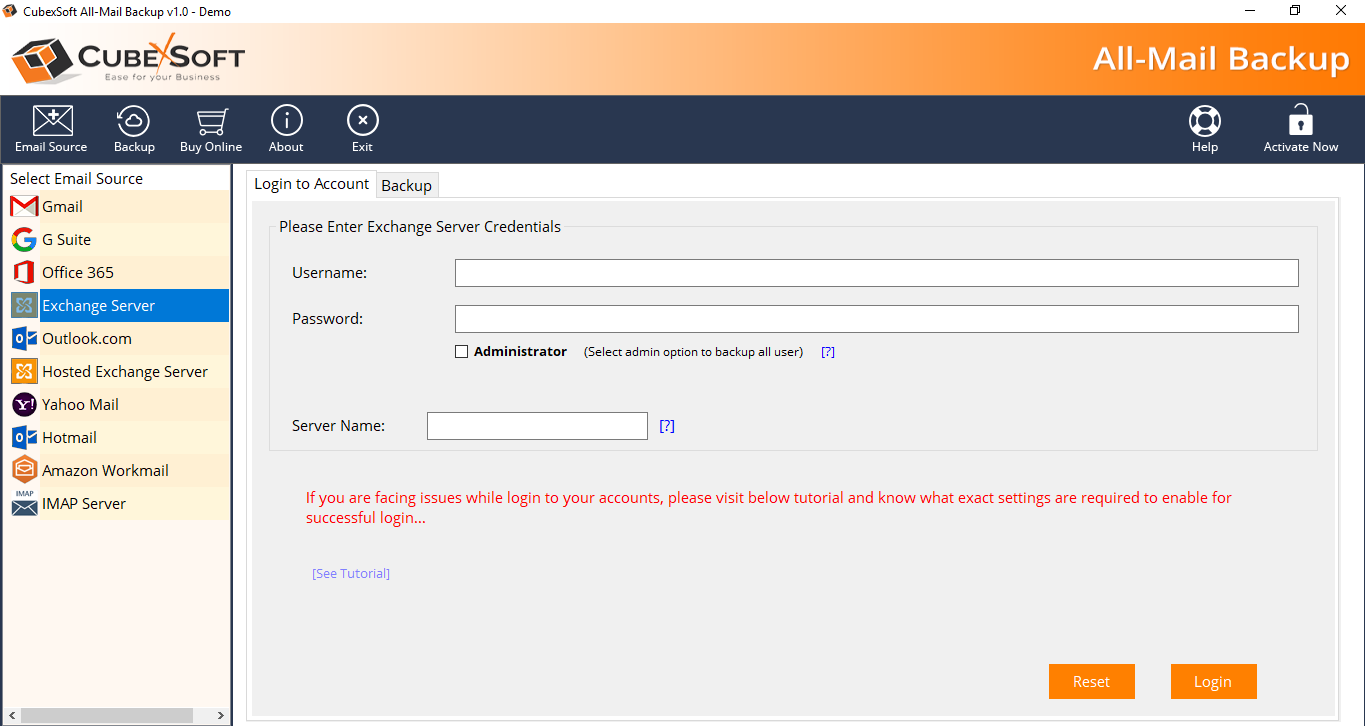The image size is (1365, 726).
Task: Click the sidebar scrollbar right arrow
Action: pyautogui.click(x=221, y=716)
